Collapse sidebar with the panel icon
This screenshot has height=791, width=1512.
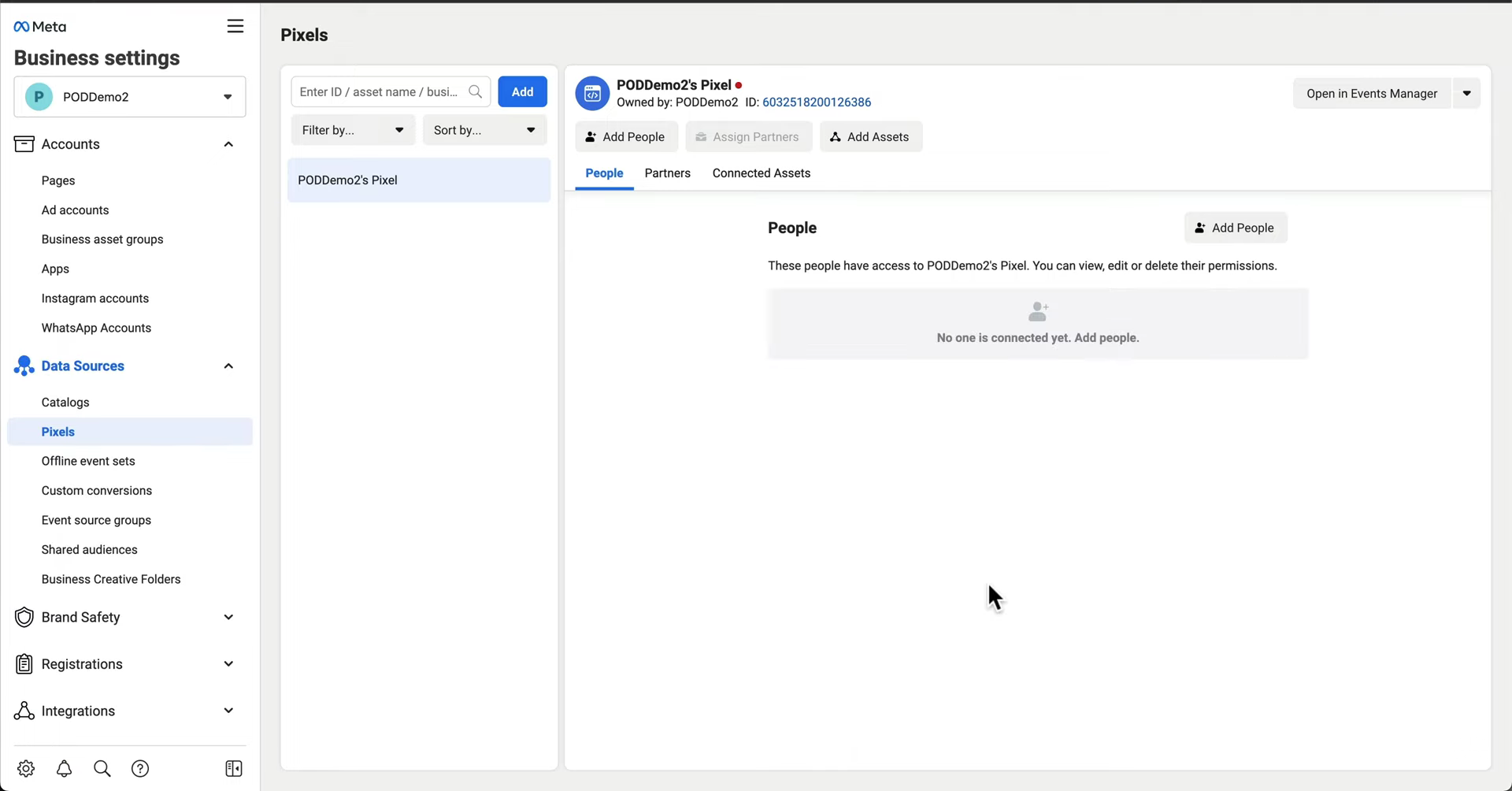[234, 769]
